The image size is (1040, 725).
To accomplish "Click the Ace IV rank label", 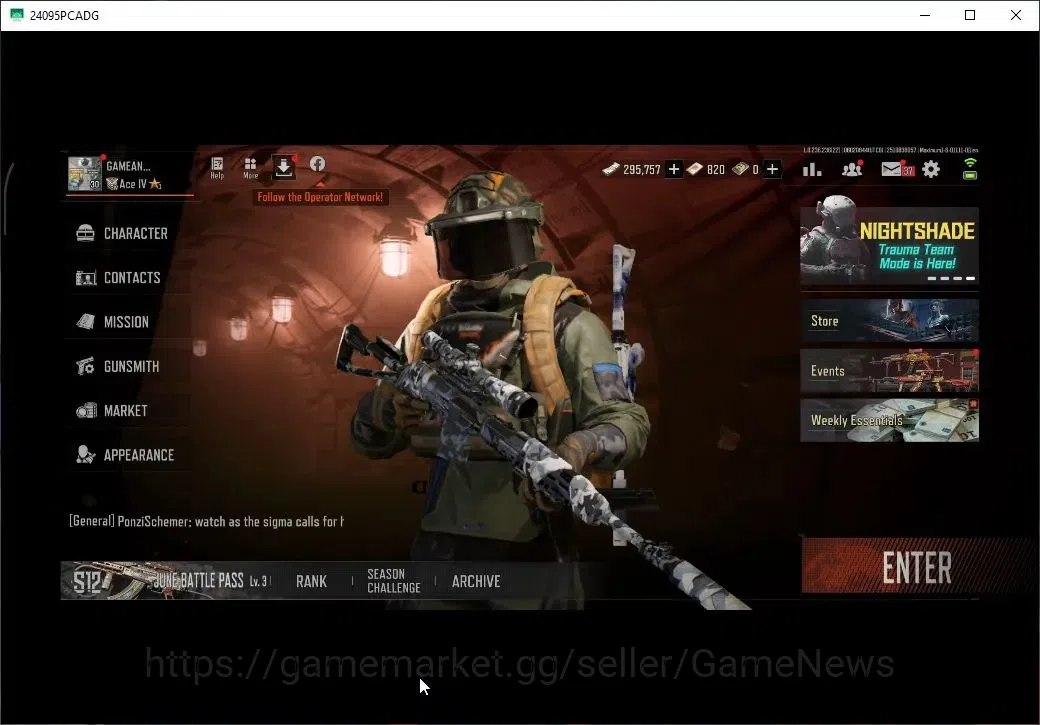I will tap(133, 184).
